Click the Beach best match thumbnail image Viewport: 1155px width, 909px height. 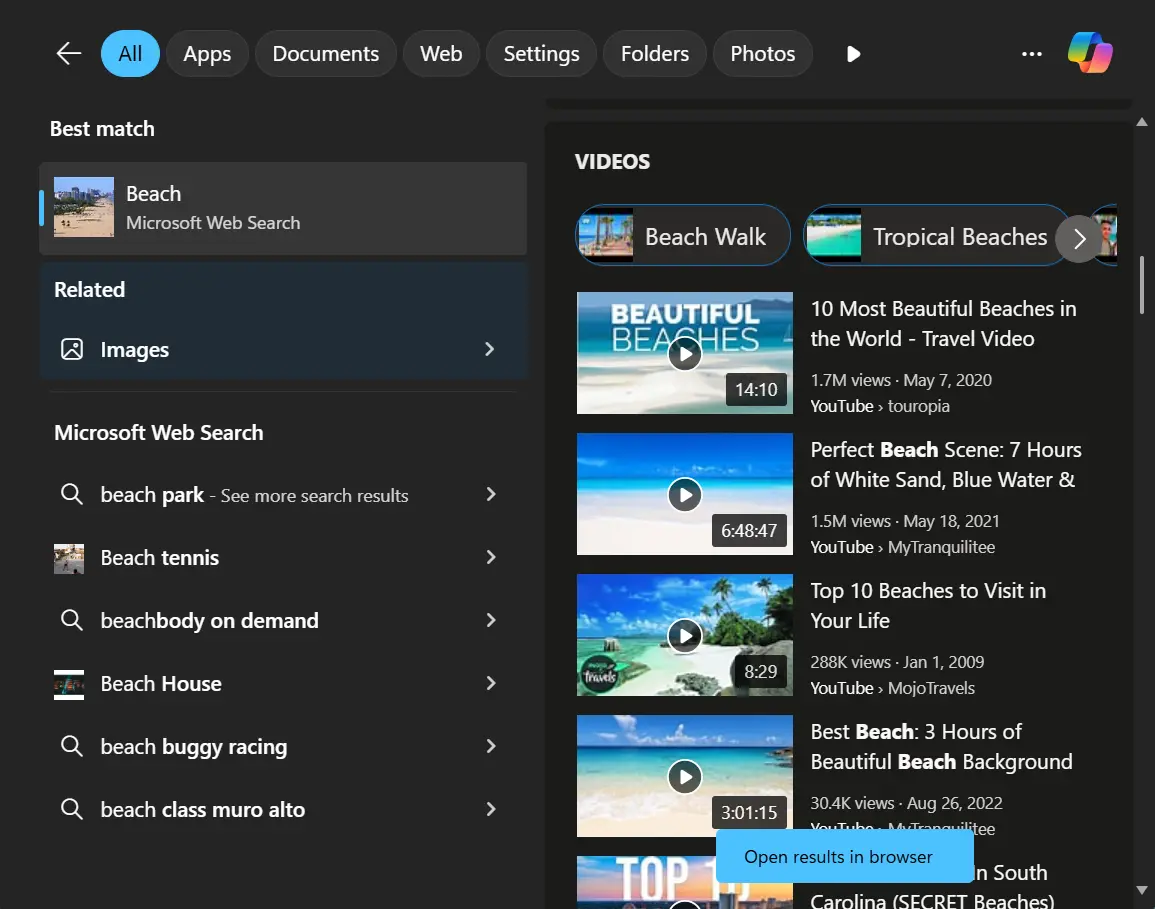tap(84, 207)
